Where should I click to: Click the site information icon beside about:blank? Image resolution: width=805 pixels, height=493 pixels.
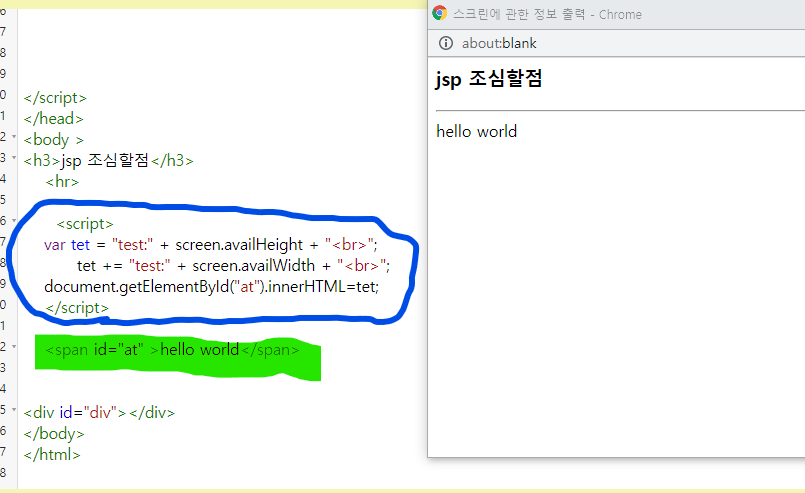(x=446, y=43)
